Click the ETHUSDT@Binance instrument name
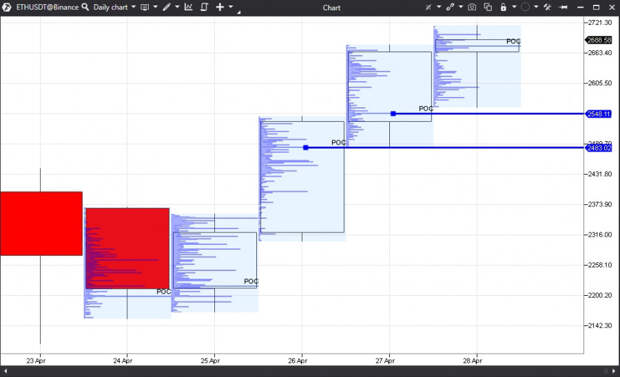This screenshot has width=620, height=377. [x=47, y=7]
